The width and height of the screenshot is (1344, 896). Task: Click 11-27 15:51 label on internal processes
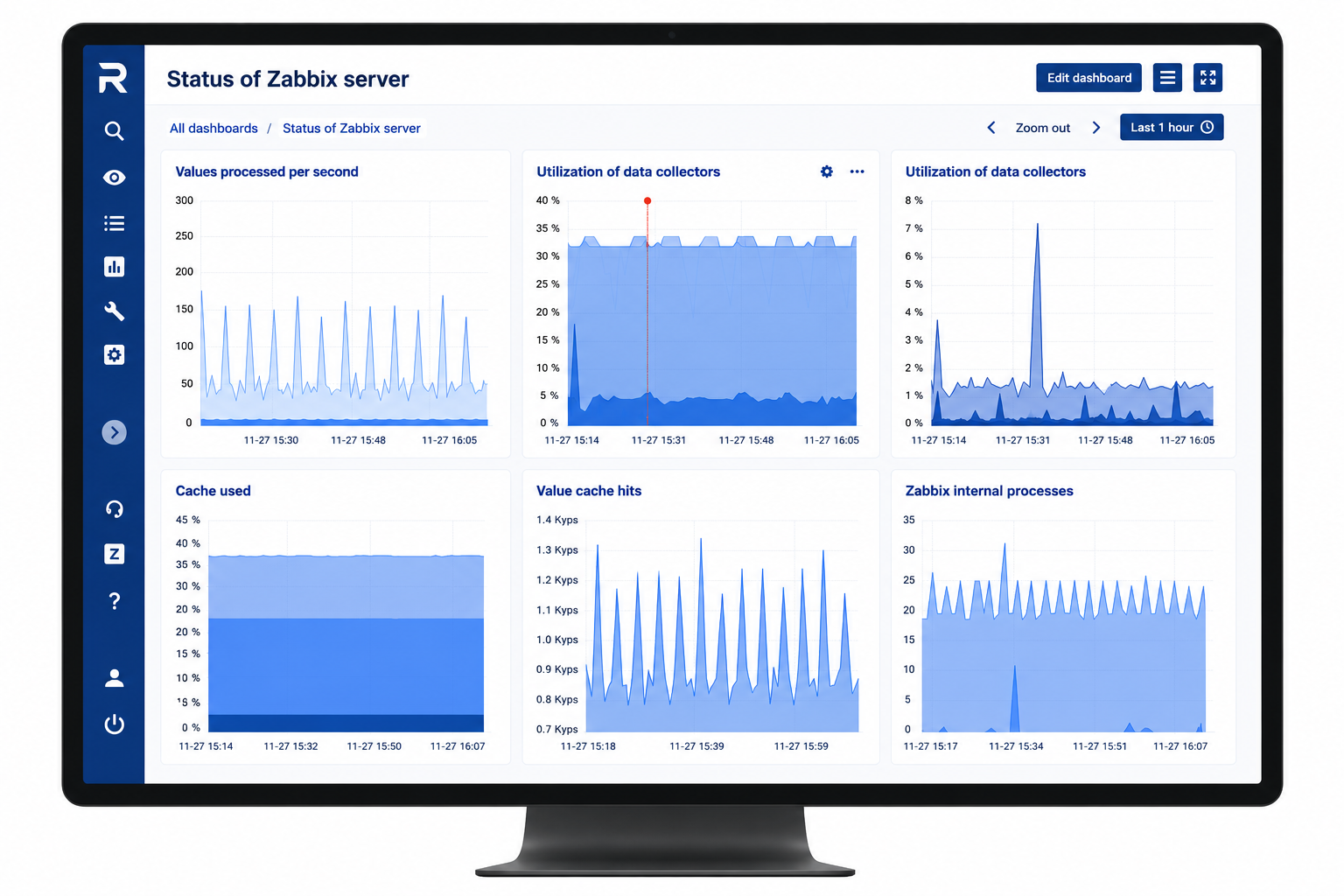(1100, 746)
